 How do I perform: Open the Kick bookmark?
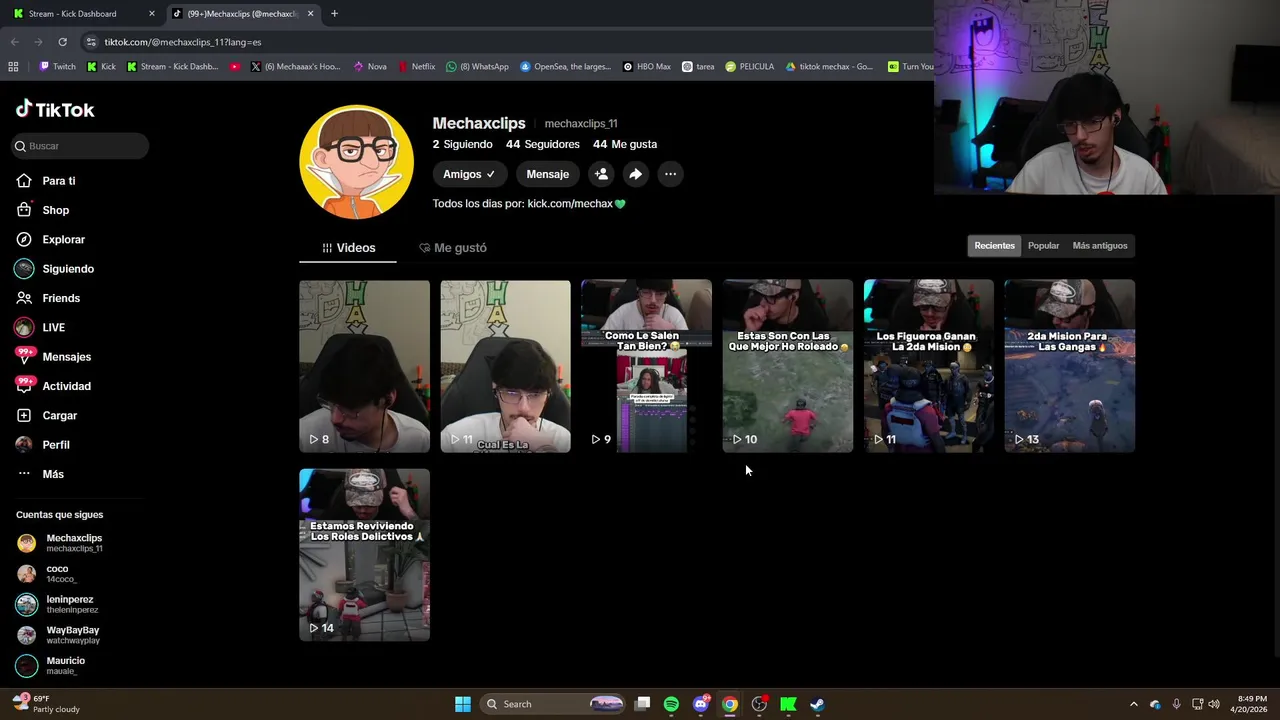(101, 67)
